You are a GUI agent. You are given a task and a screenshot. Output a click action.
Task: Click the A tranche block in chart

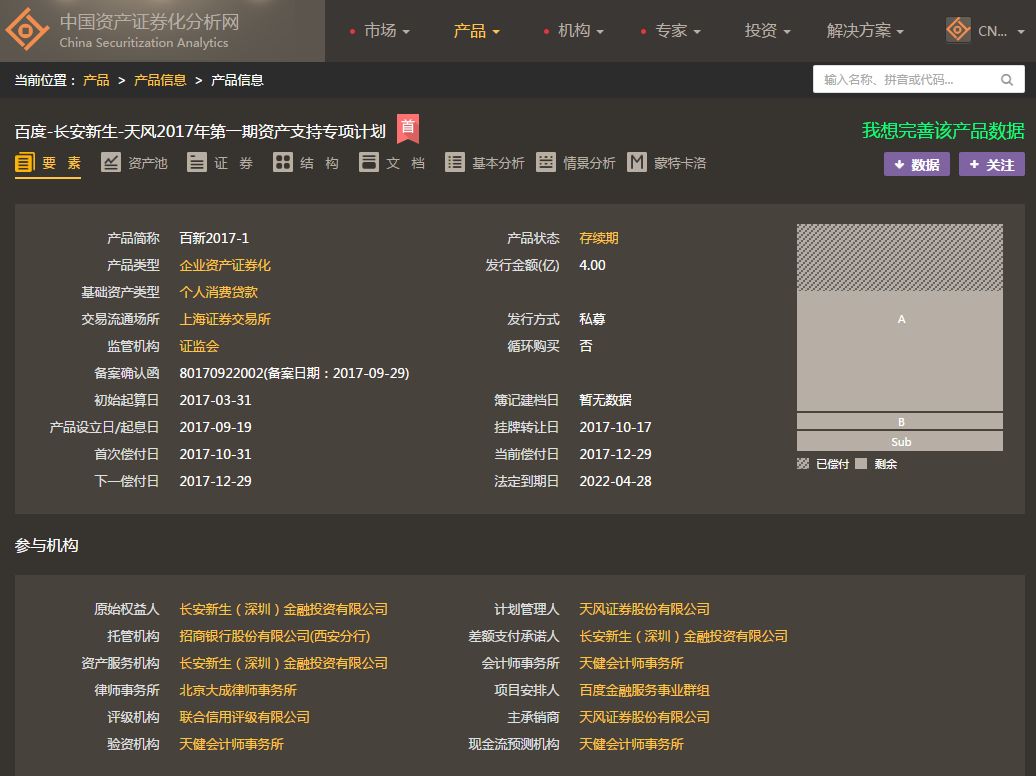pyautogui.click(x=900, y=351)
